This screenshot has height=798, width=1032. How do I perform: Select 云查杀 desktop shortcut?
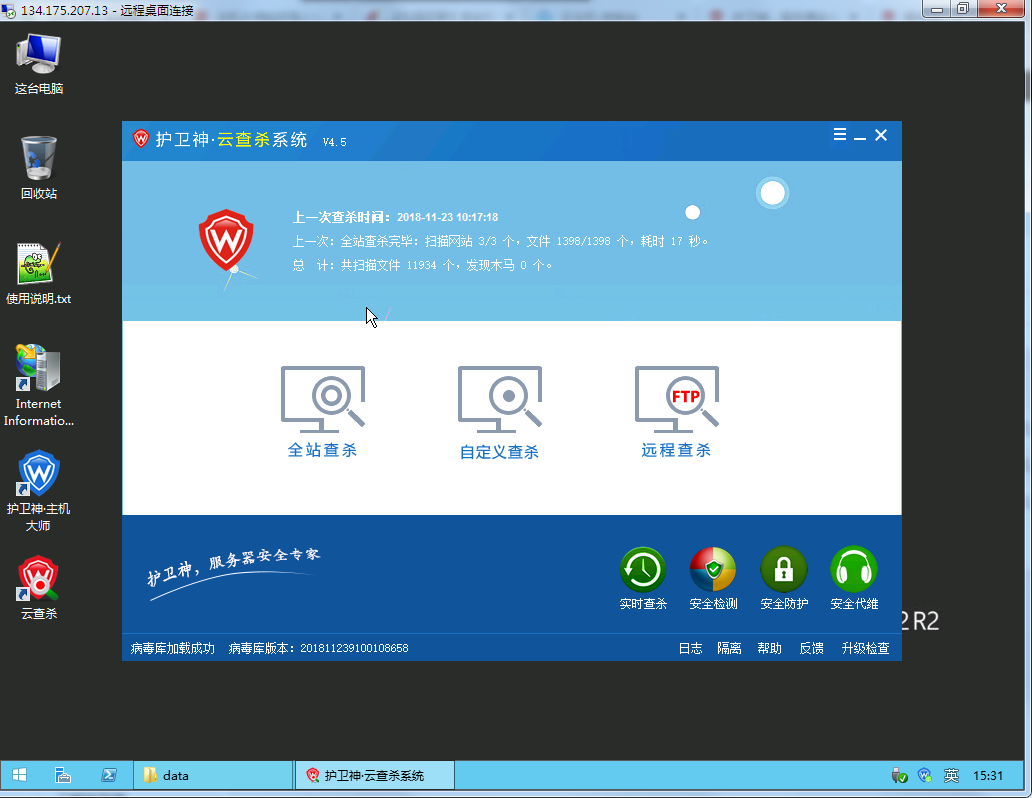[39, 587]
